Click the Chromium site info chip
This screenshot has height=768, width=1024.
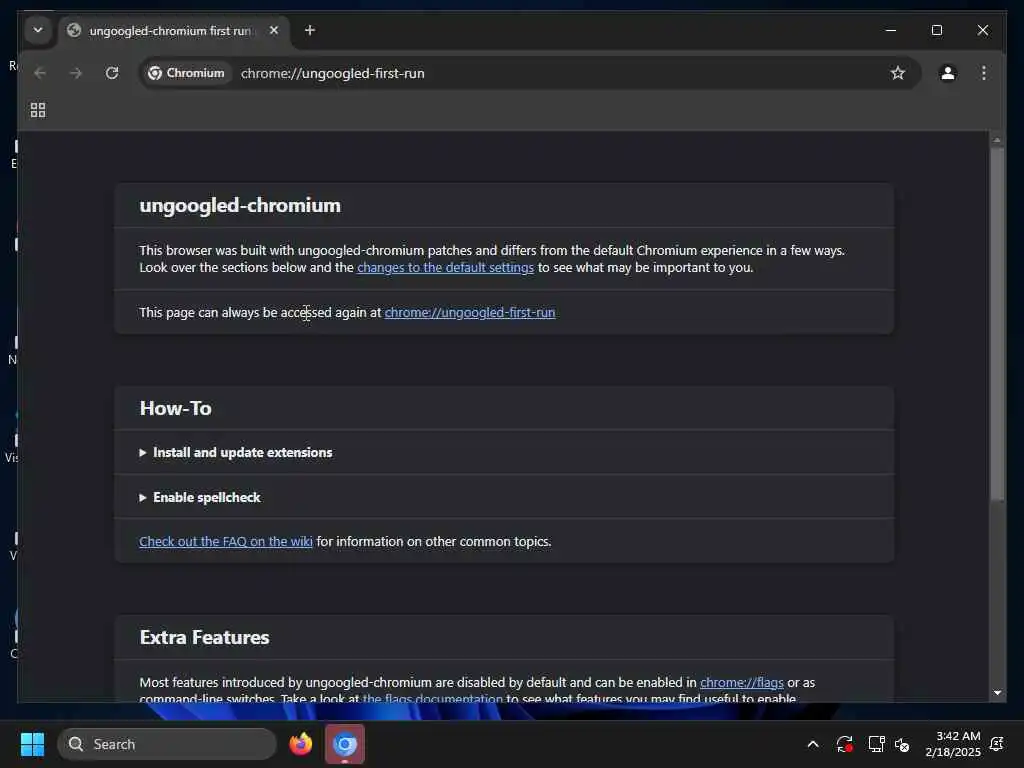click(186, 73)
